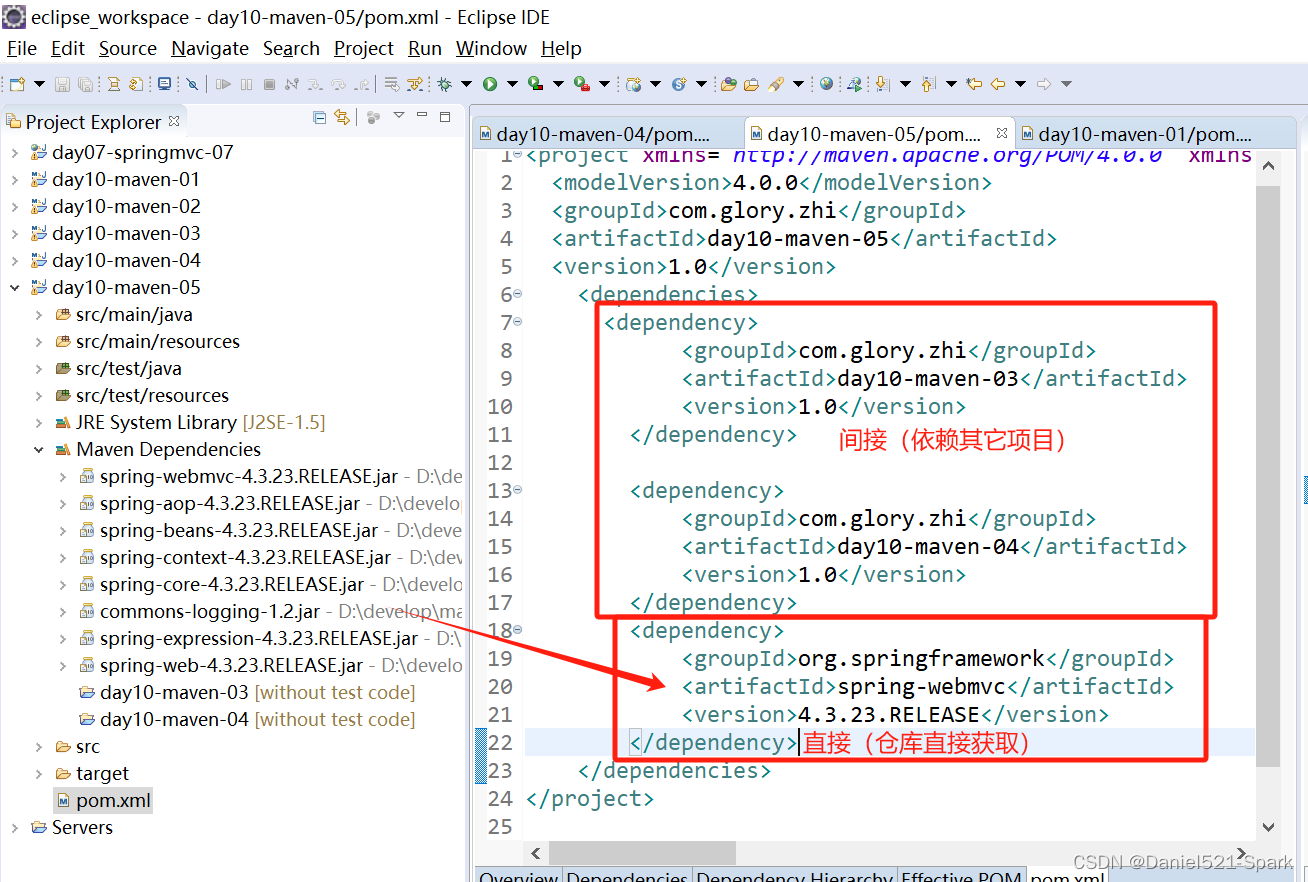The image size is (1308, 882).
Task: Click the Open Task briefcase folder icon
Action: click(751, 84)
